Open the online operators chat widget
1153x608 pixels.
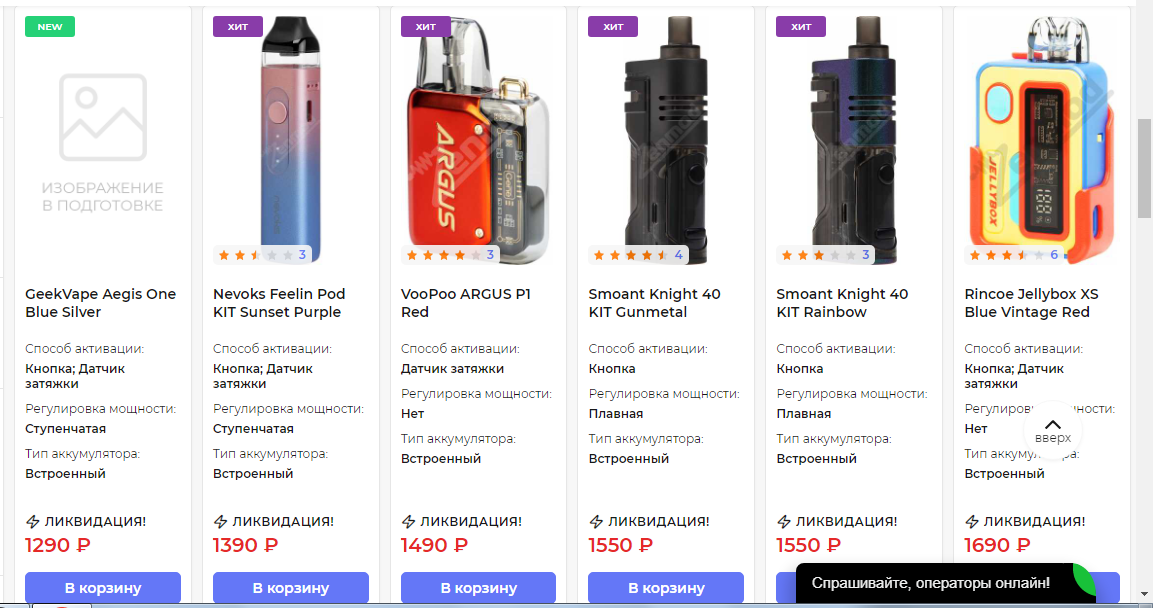[930, 583]
